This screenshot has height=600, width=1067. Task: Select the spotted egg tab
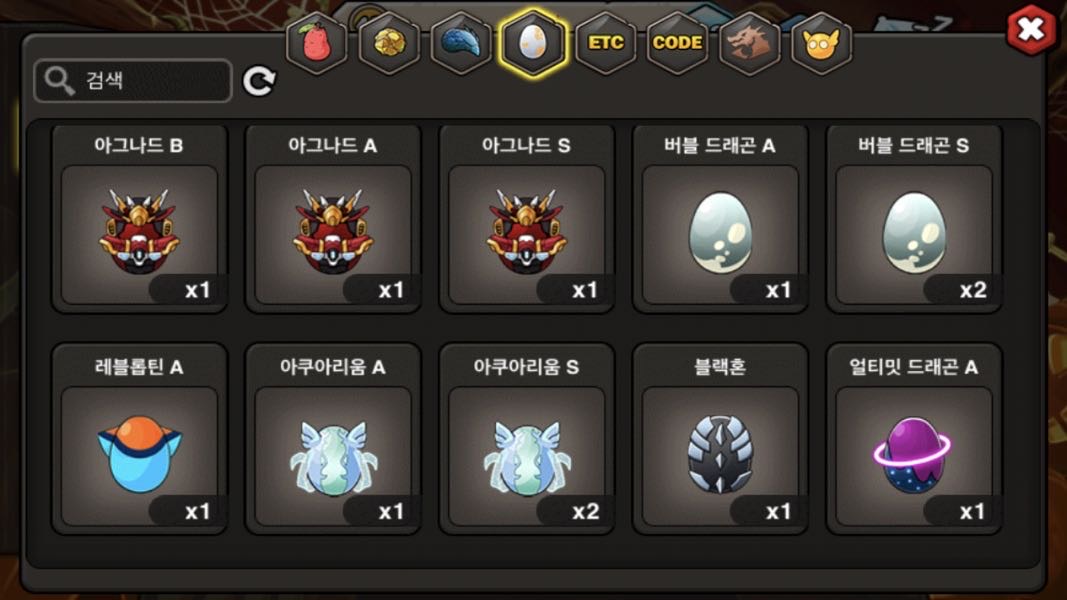coord(533,42)
